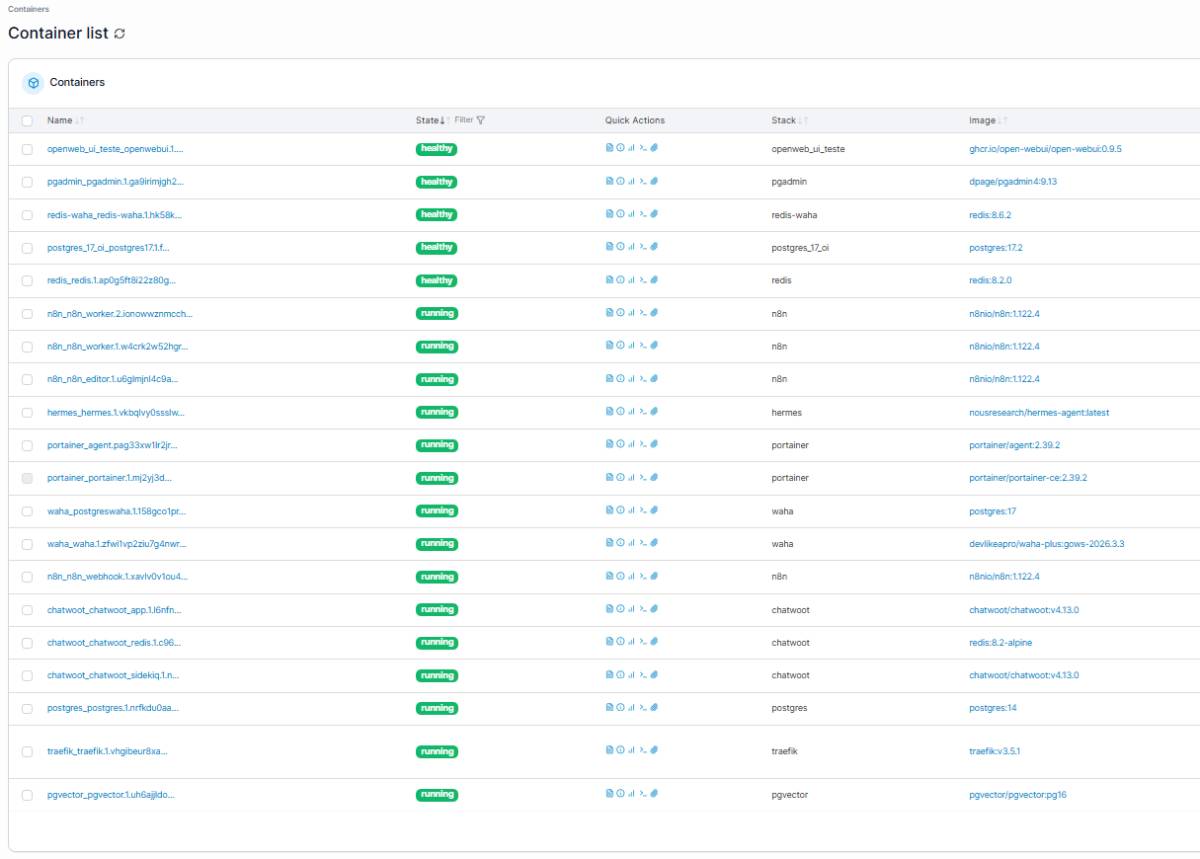Screen dimensions: 1200x859
Task: Open the traefik:v3.5.1 image link
Action: (x=994, y=752)
